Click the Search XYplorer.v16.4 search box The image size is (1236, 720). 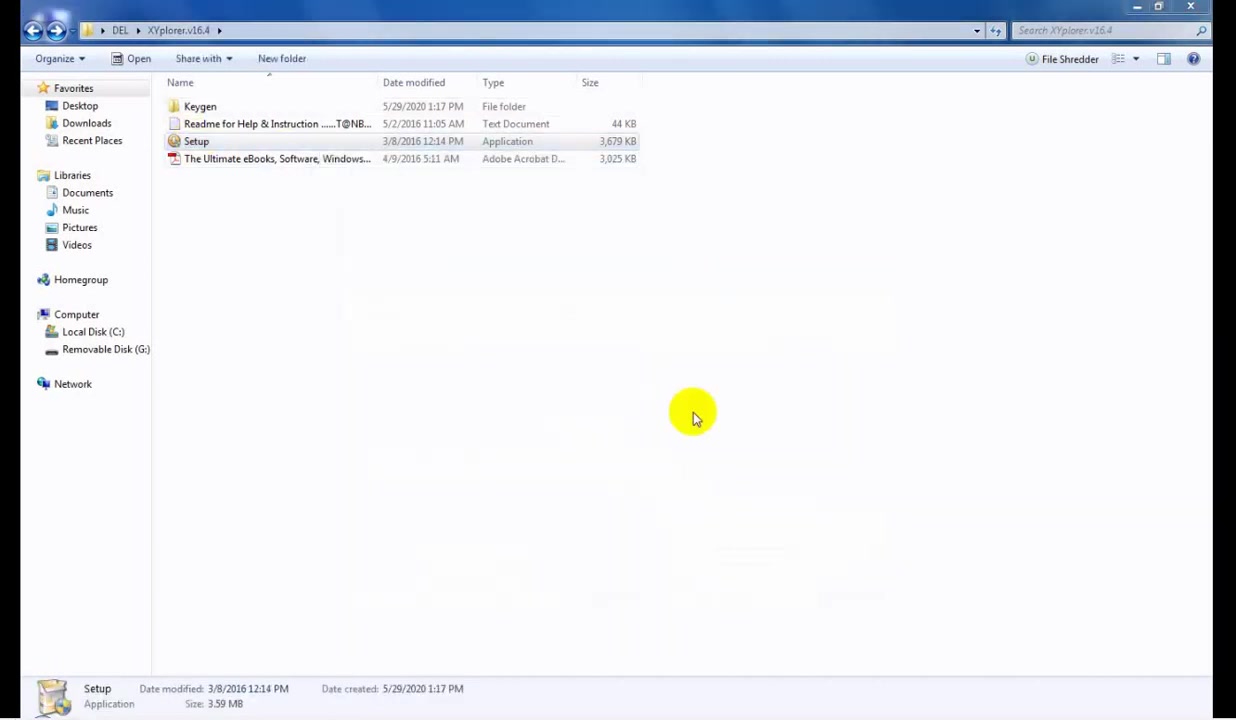(x=1103, y=31)
